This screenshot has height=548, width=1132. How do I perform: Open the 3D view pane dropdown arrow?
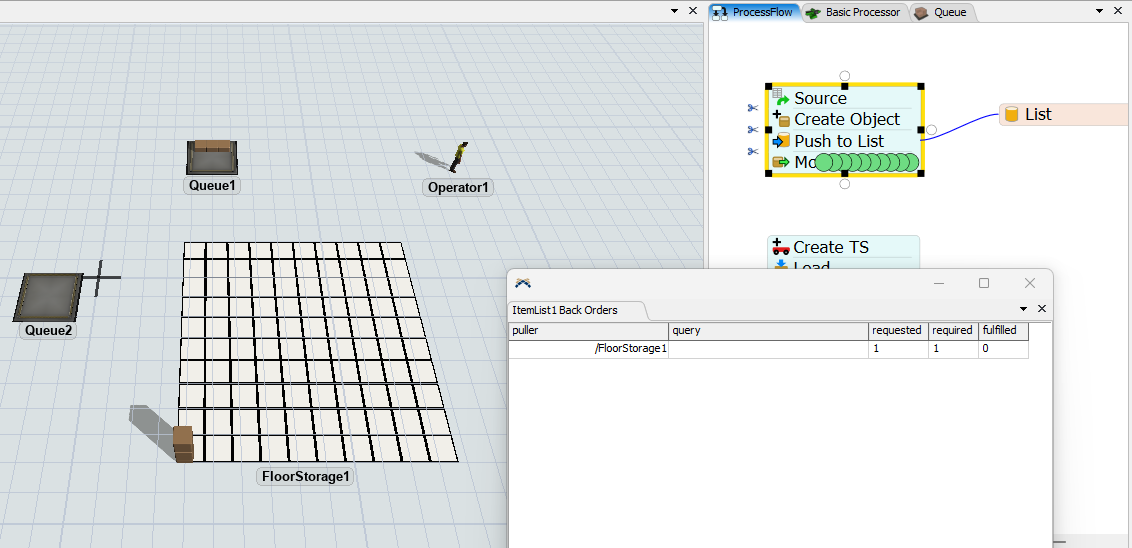pyautogui.click(x=674, y=11)
